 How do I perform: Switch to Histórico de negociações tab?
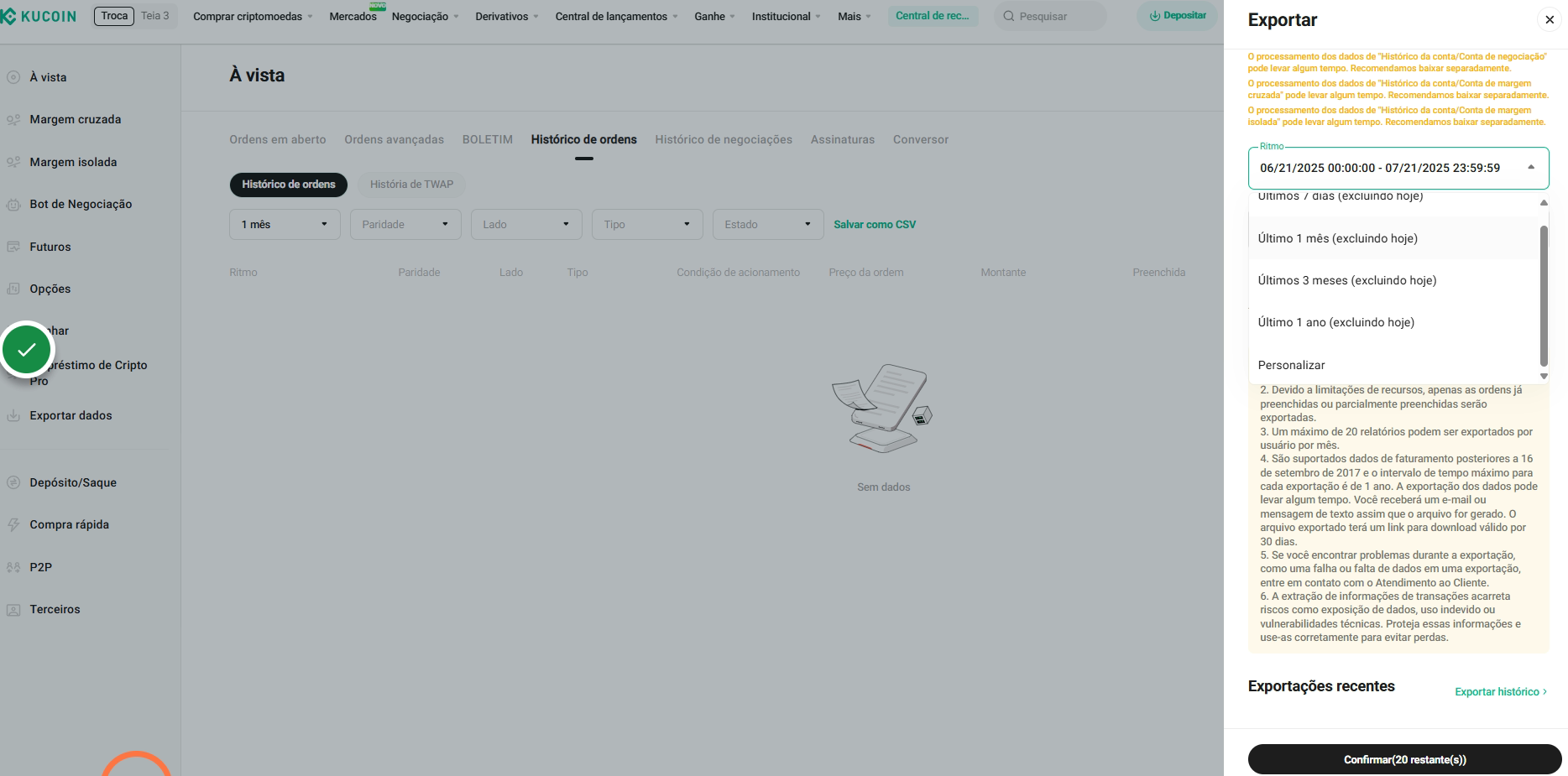click(724, 139)
